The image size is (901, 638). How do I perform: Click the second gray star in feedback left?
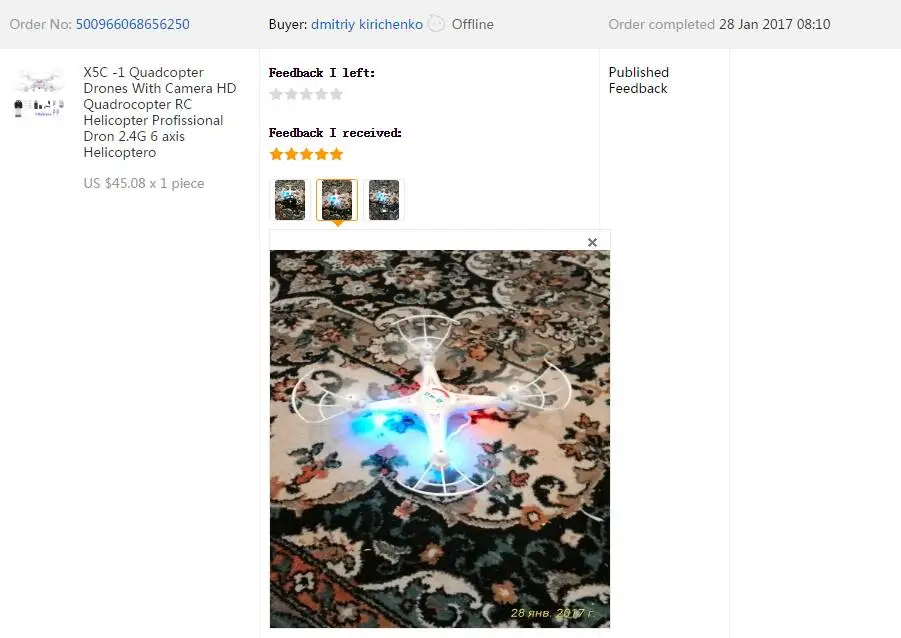point(291,94)
